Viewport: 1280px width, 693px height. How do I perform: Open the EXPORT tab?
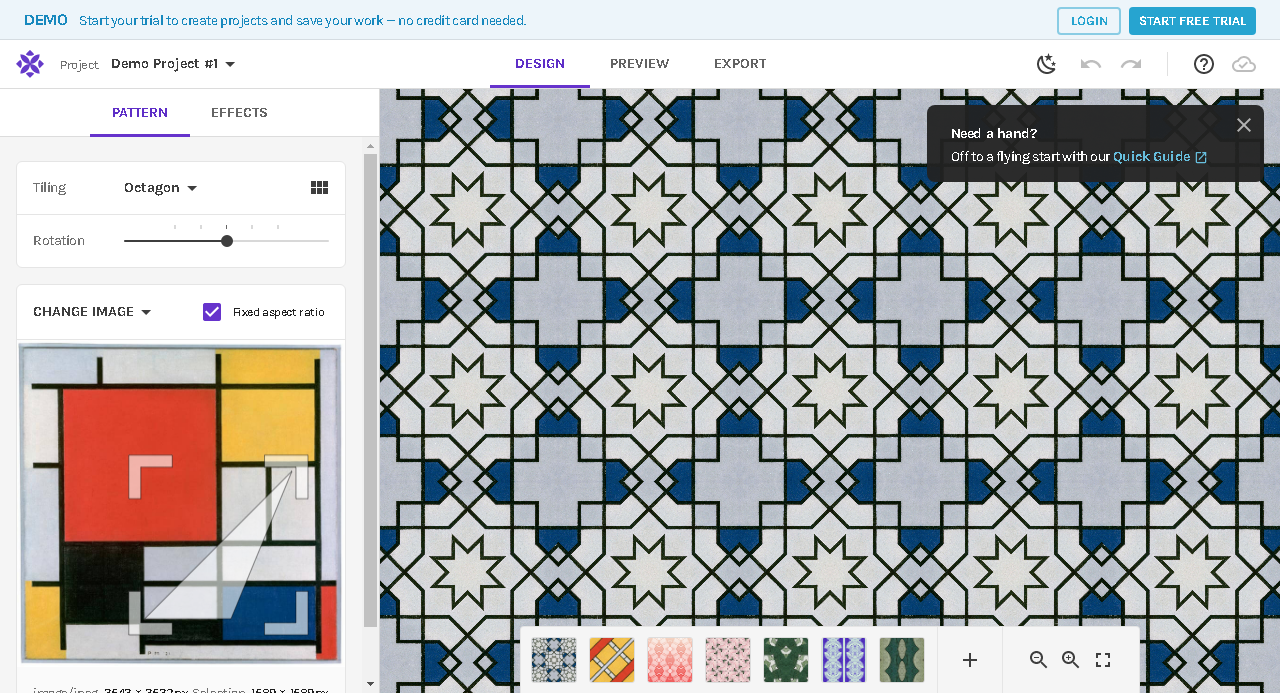pos(740,64)
